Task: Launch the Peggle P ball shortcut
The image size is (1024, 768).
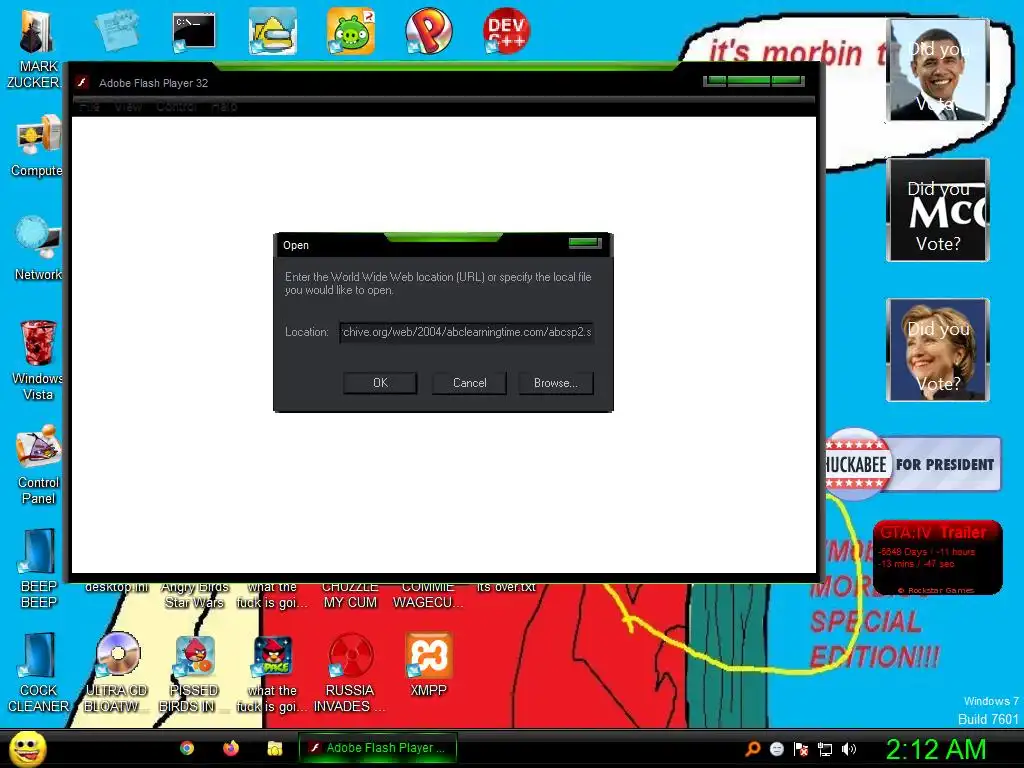Action: pos(428,31)
